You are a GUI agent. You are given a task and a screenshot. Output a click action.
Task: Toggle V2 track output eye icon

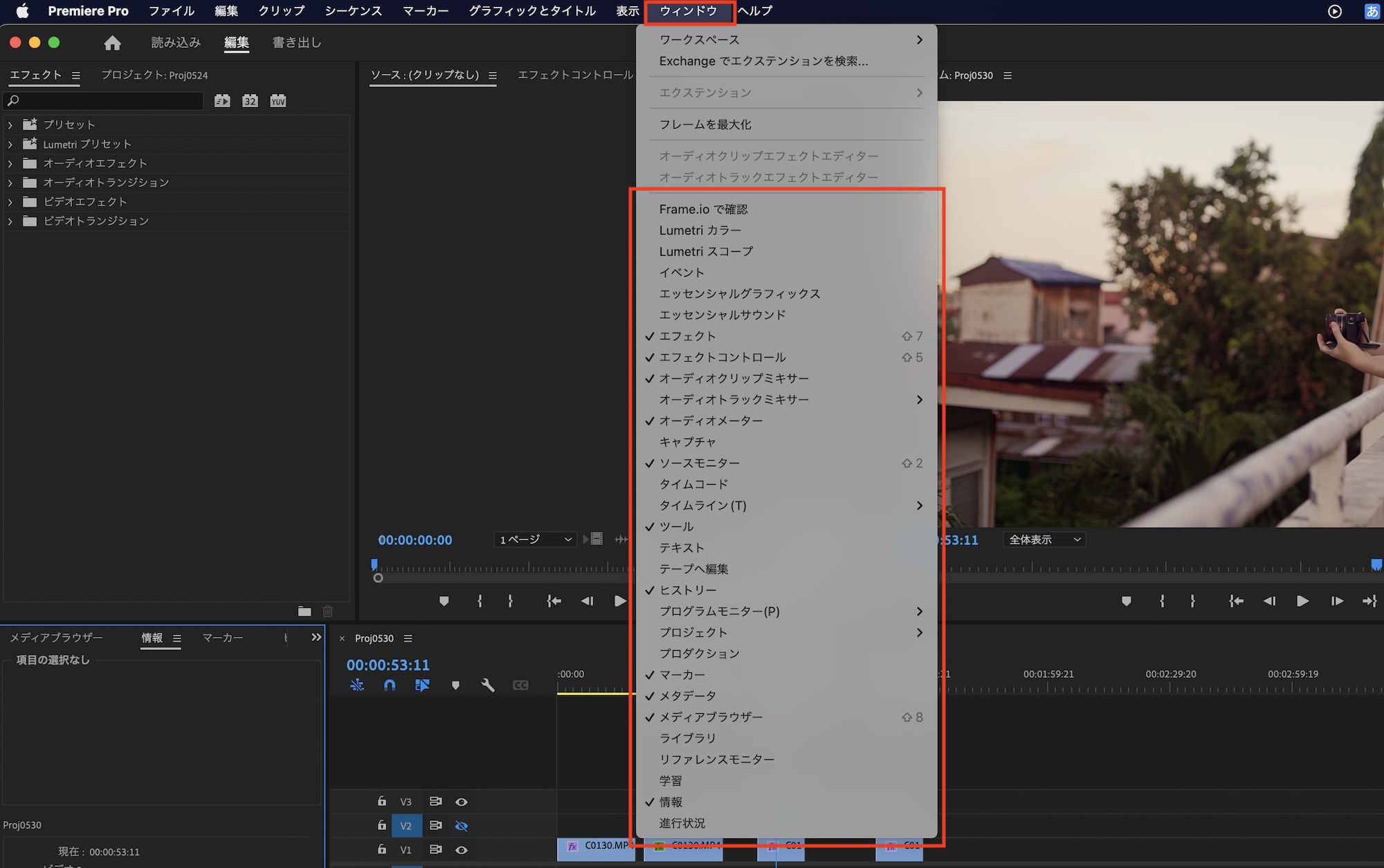click(462, 826)
